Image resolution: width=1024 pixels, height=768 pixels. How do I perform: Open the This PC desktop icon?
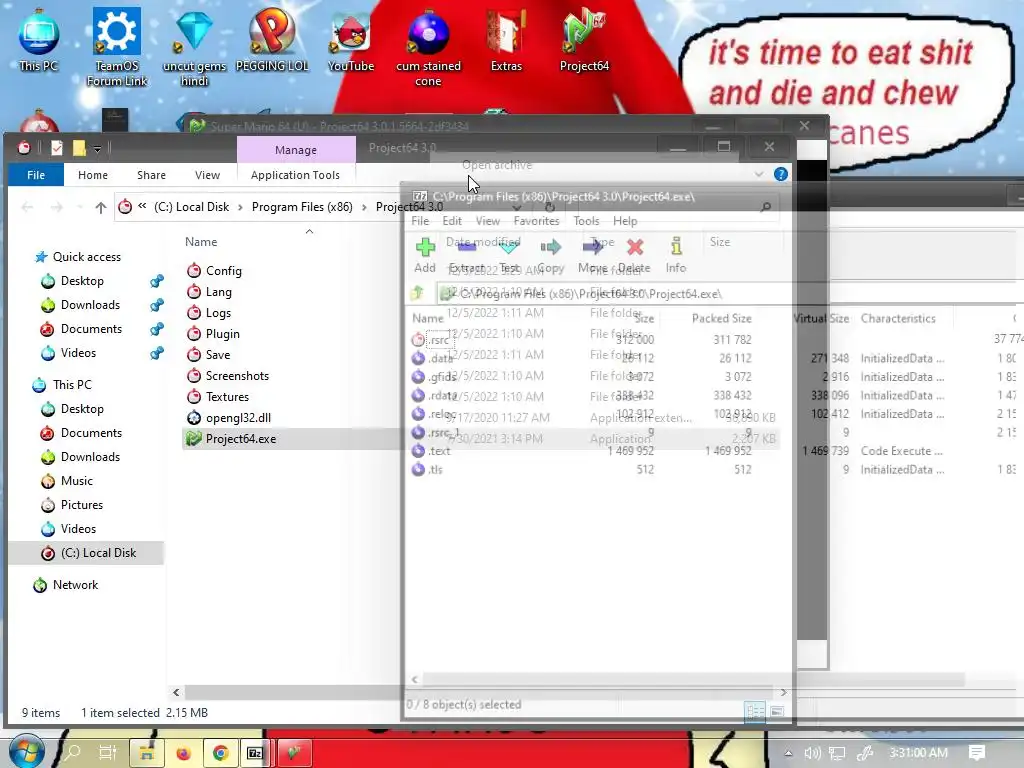(x=39, y=41)
